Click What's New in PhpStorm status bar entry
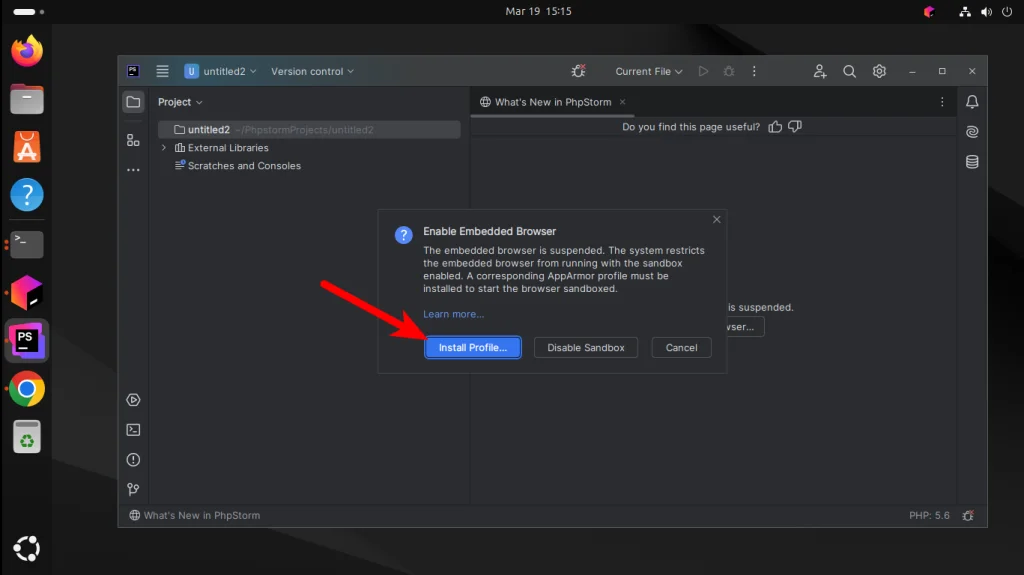This screenshot has height=575, width=1024. pyautogui.click(x=195, y=516)
